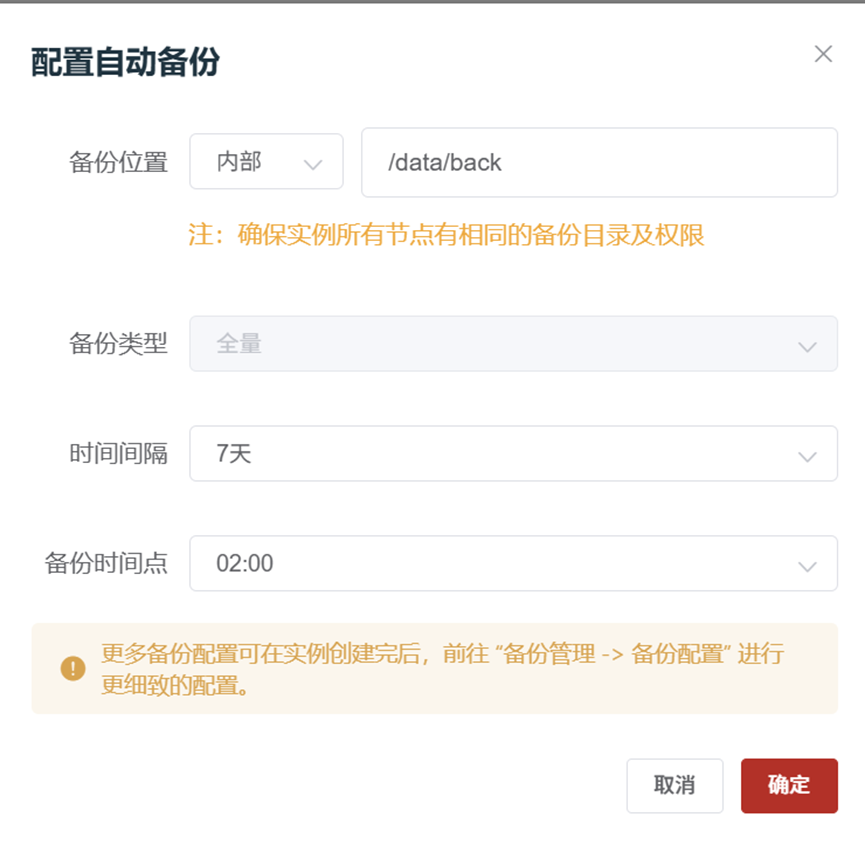Click the 备份时间点 field label

tap(107, 564)
